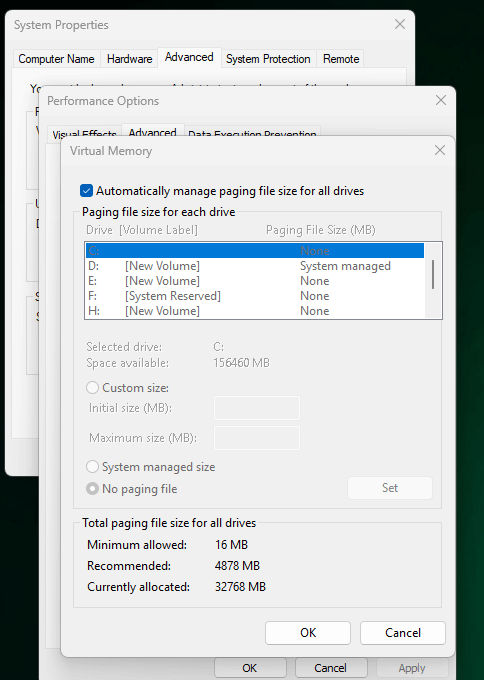Screen dimensions: 484x680
Task: Select drive H: New Volume row
Action: [x=255, y=311]
